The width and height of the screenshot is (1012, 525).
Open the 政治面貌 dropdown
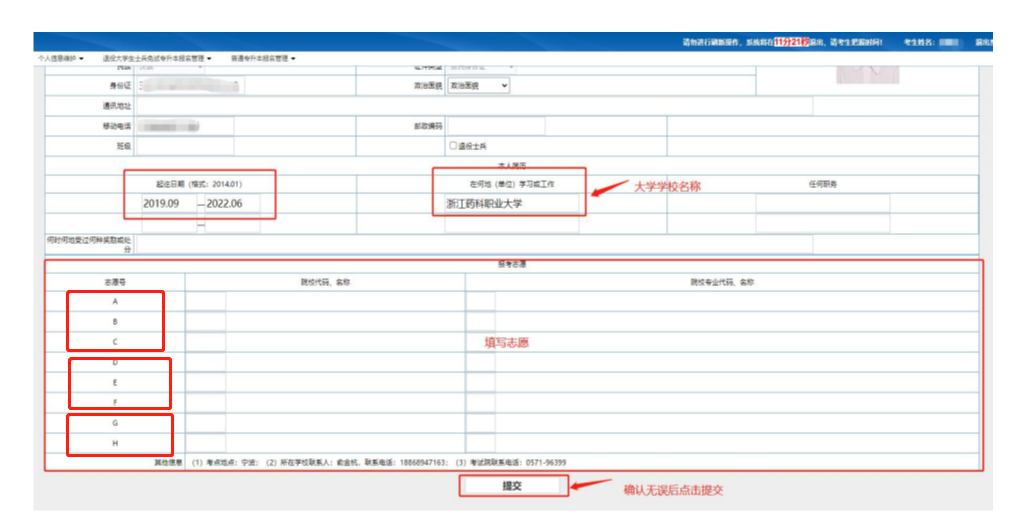(478, 87)
